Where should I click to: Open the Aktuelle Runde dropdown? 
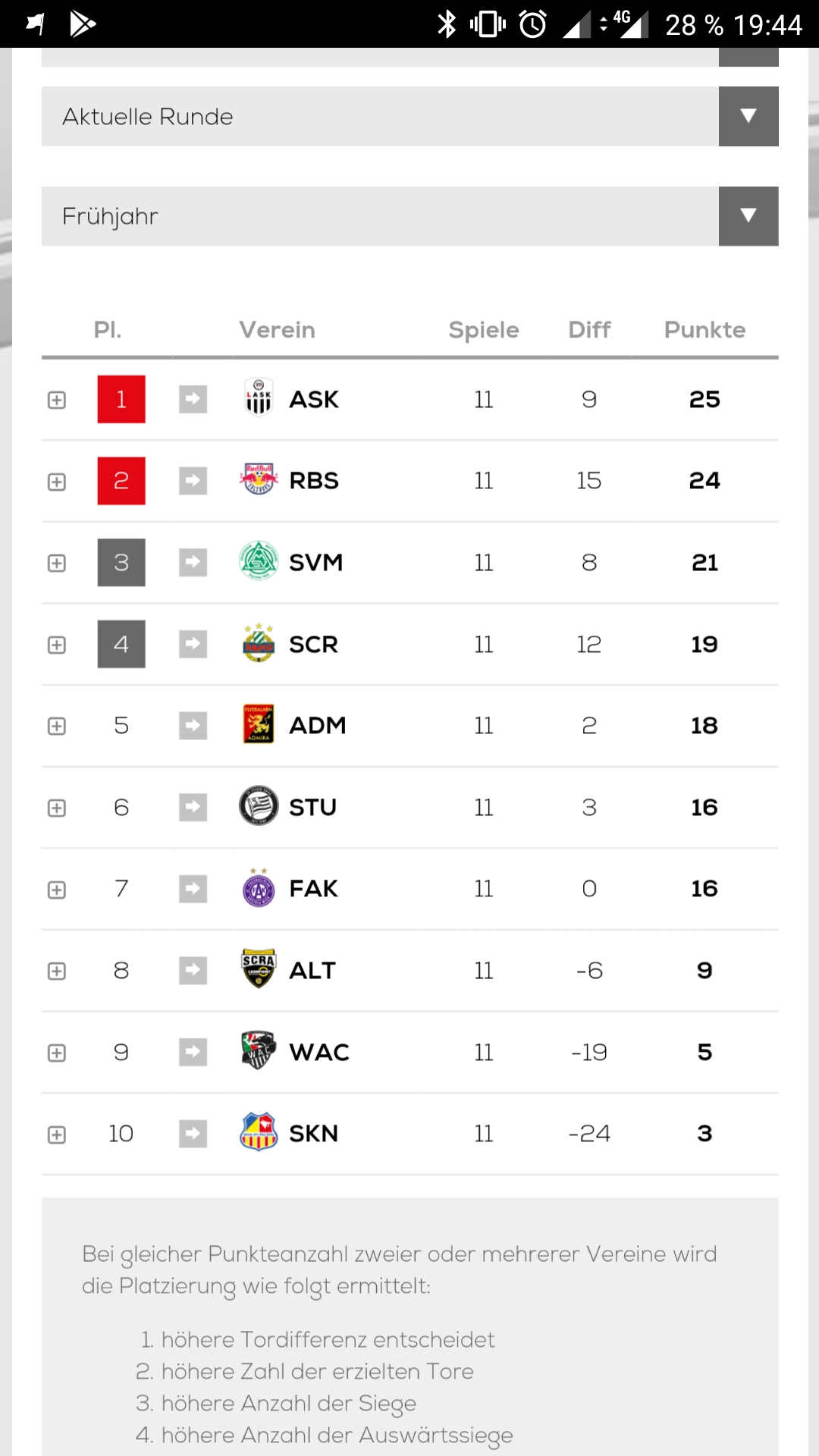(409, 116)
